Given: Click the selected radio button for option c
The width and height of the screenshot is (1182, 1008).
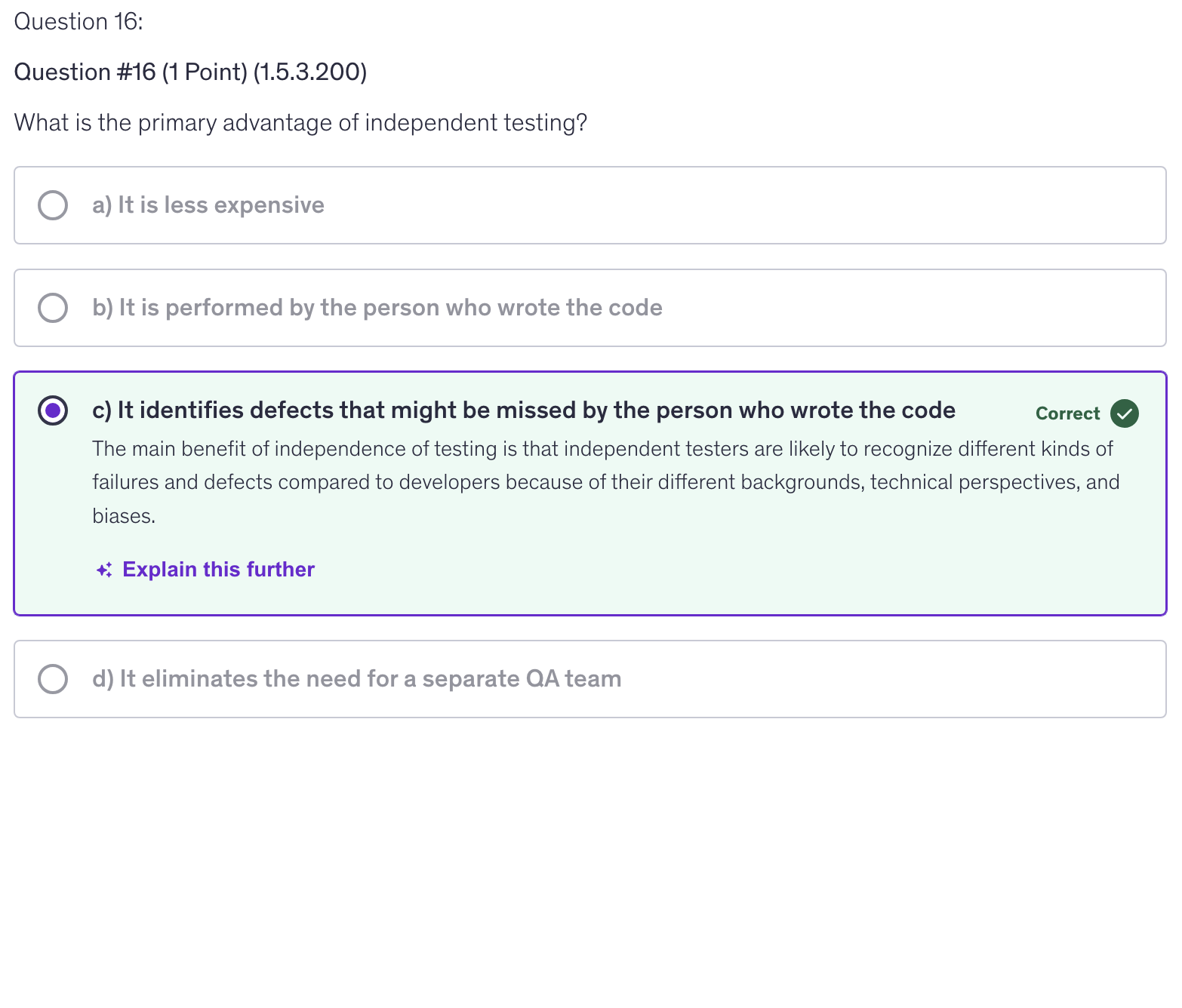Looking at the screenshot, I should click(53, 410).
